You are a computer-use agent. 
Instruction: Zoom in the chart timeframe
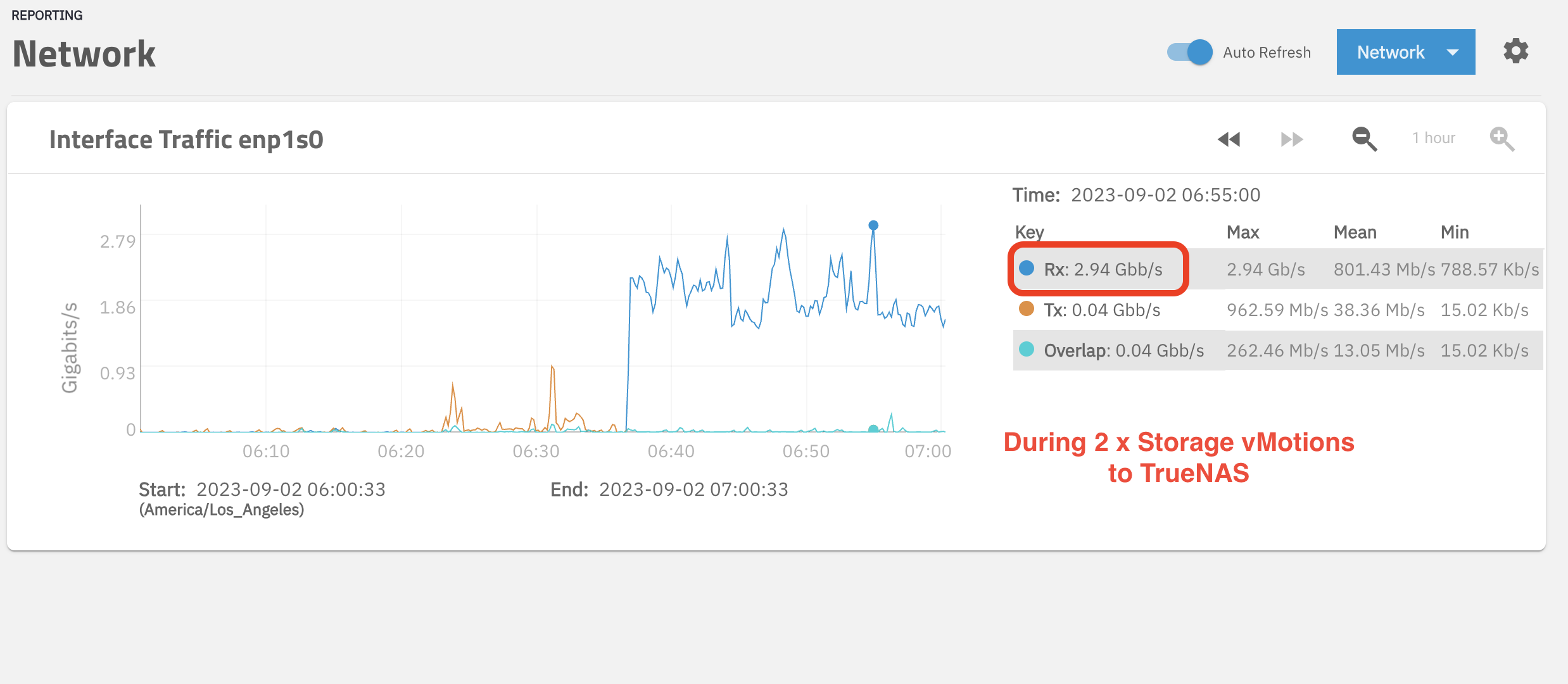click(1502, 139)
